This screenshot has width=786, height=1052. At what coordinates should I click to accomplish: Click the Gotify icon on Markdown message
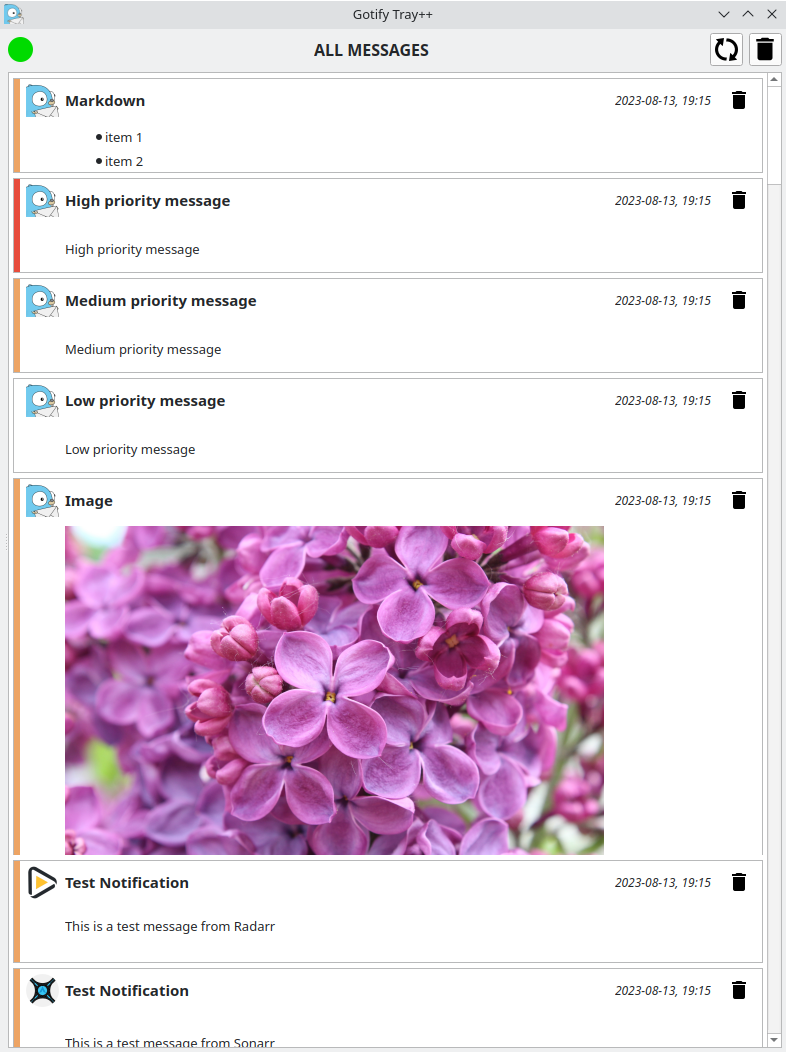pyautogui.click(x=42, y=101)
